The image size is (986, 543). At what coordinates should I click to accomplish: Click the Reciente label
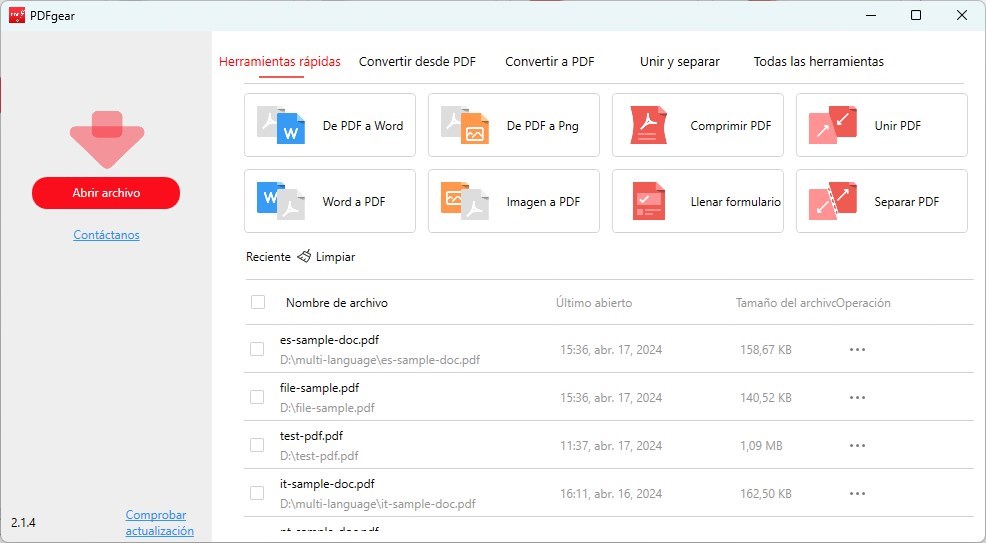click(269, 256)
